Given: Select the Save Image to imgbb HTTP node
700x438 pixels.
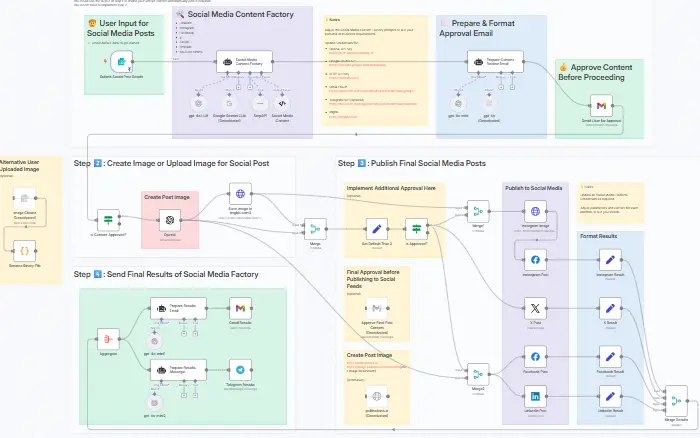Looking at the screenshot, I should 240,194.
